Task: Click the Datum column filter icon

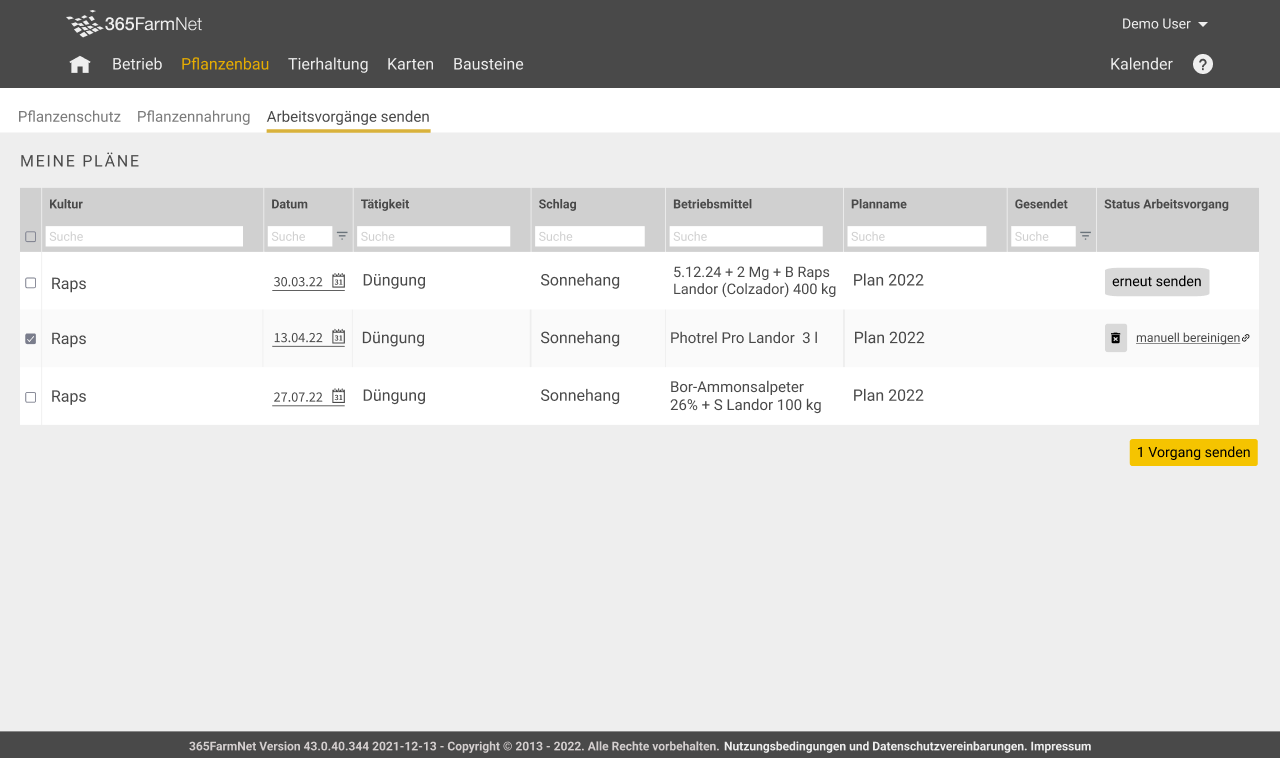Action: tap(342, 236)
